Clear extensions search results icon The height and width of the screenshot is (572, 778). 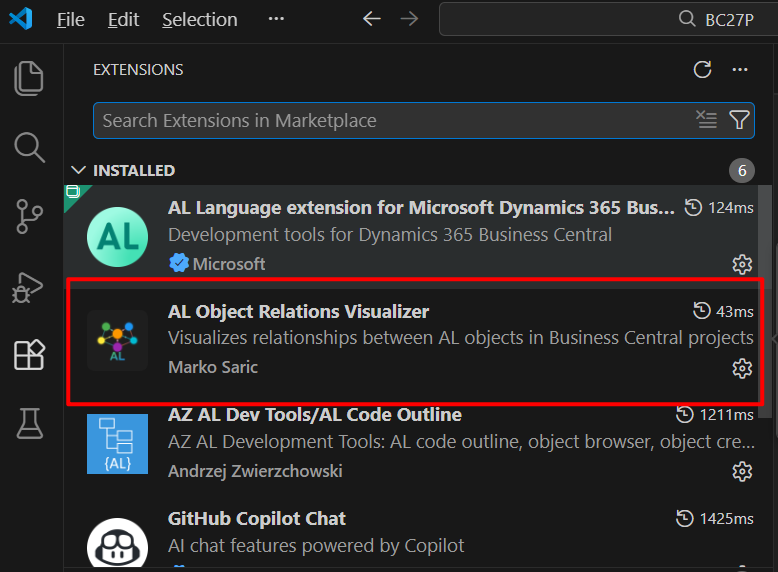pos(707,121)
